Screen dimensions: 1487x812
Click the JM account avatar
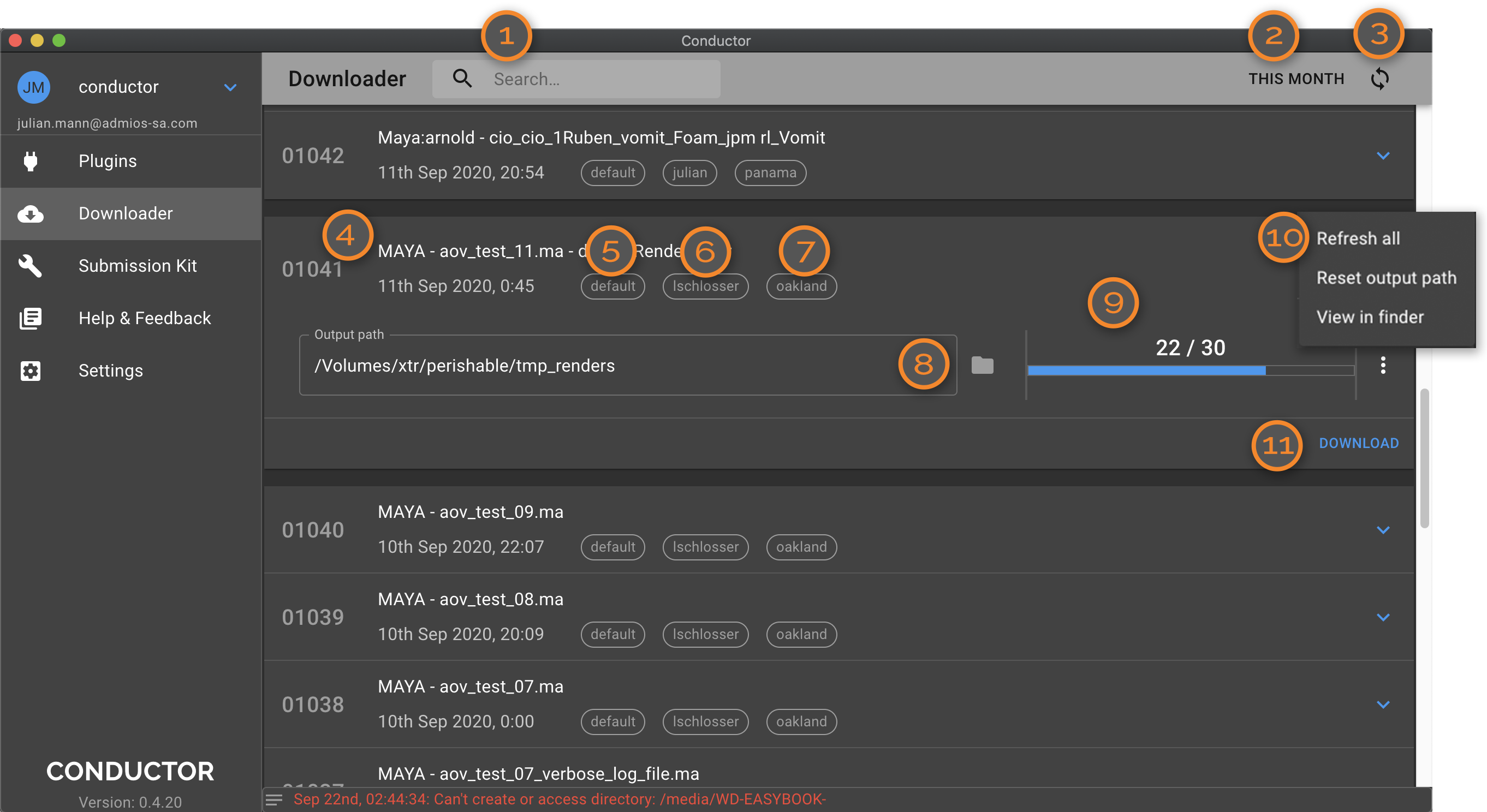pos(33,87)
